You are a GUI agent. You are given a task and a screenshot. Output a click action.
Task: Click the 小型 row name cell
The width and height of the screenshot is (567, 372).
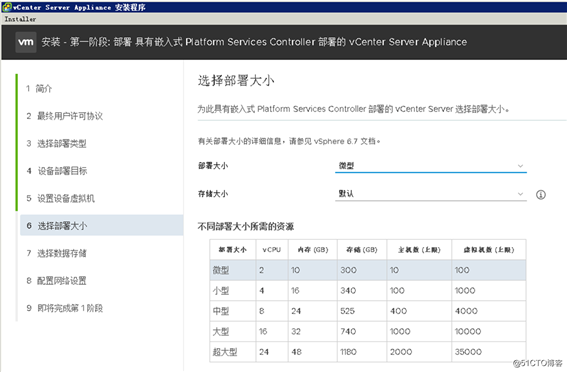[233, 291]
